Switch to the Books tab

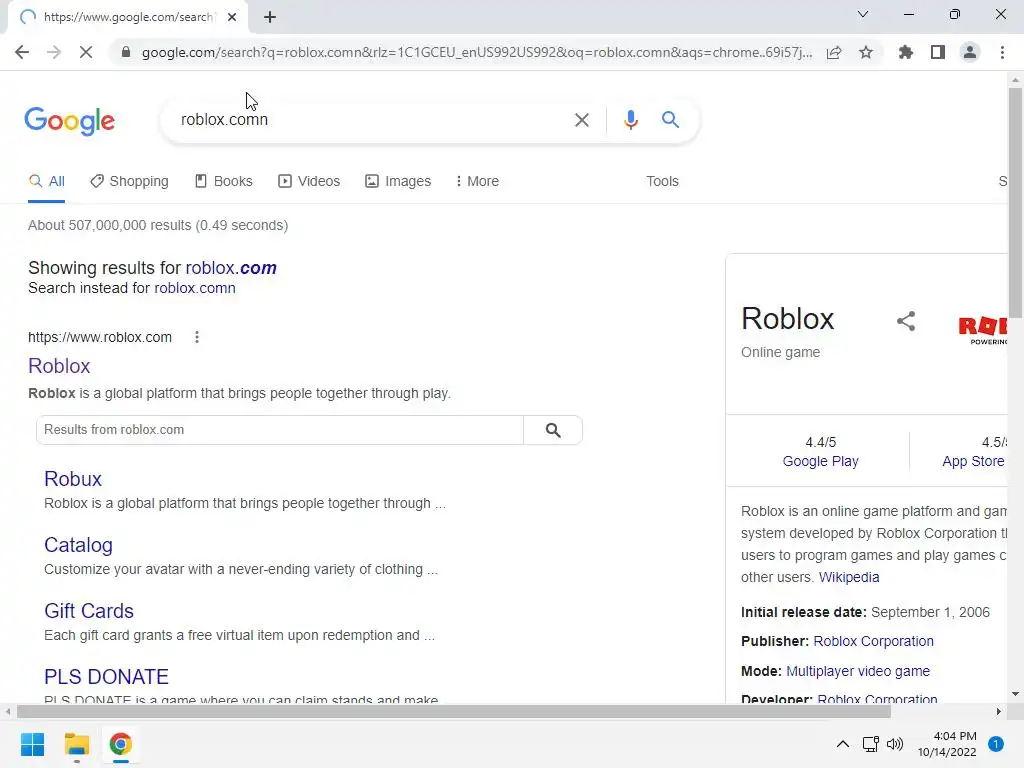point(224,182)
